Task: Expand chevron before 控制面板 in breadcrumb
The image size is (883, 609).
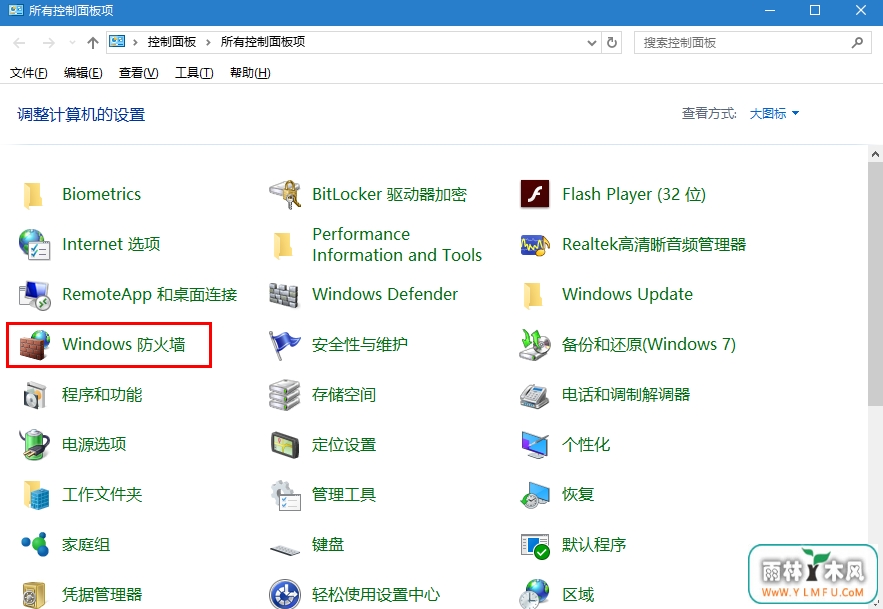Action: [135, 42]
